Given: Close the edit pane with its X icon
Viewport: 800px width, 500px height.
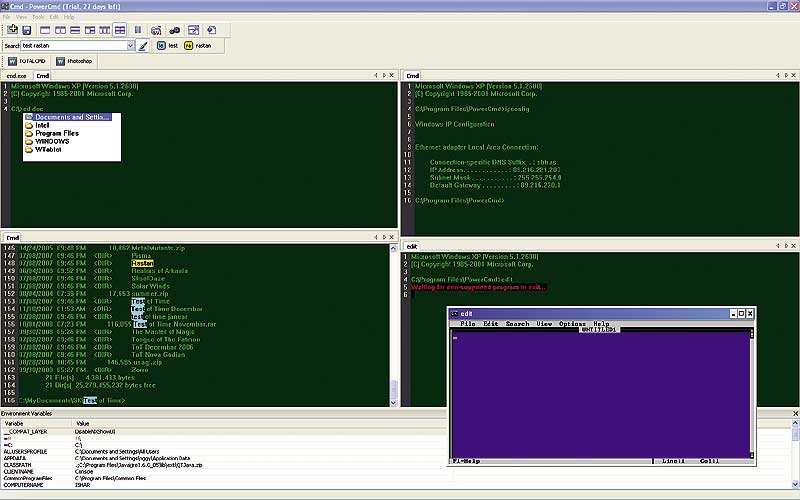Looking at the screenshot, I should pyautogui.click(x=794, y=245).
